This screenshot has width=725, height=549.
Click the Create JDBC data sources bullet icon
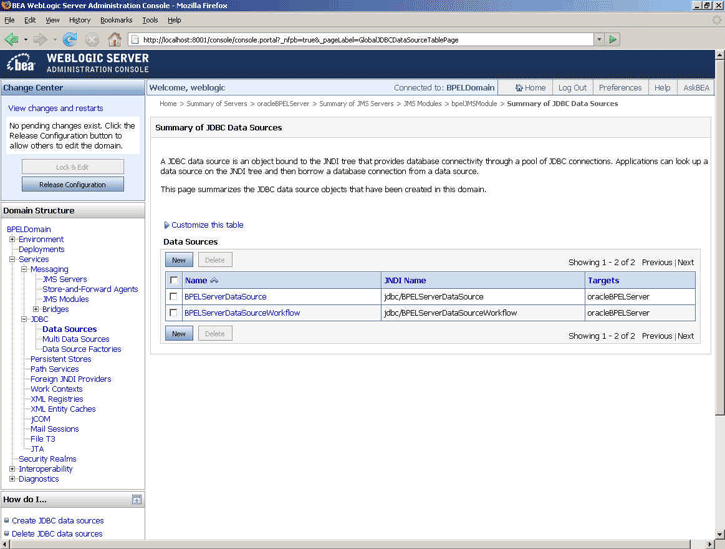[6, 520]
